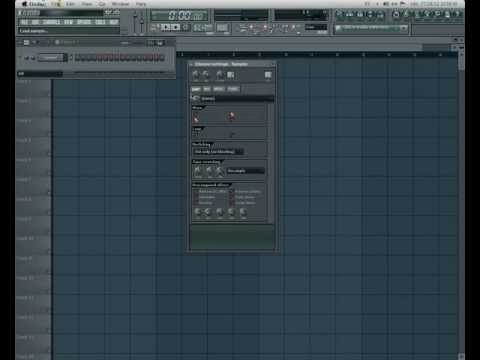Open the time stretching mode dropdown

[245, 171]
